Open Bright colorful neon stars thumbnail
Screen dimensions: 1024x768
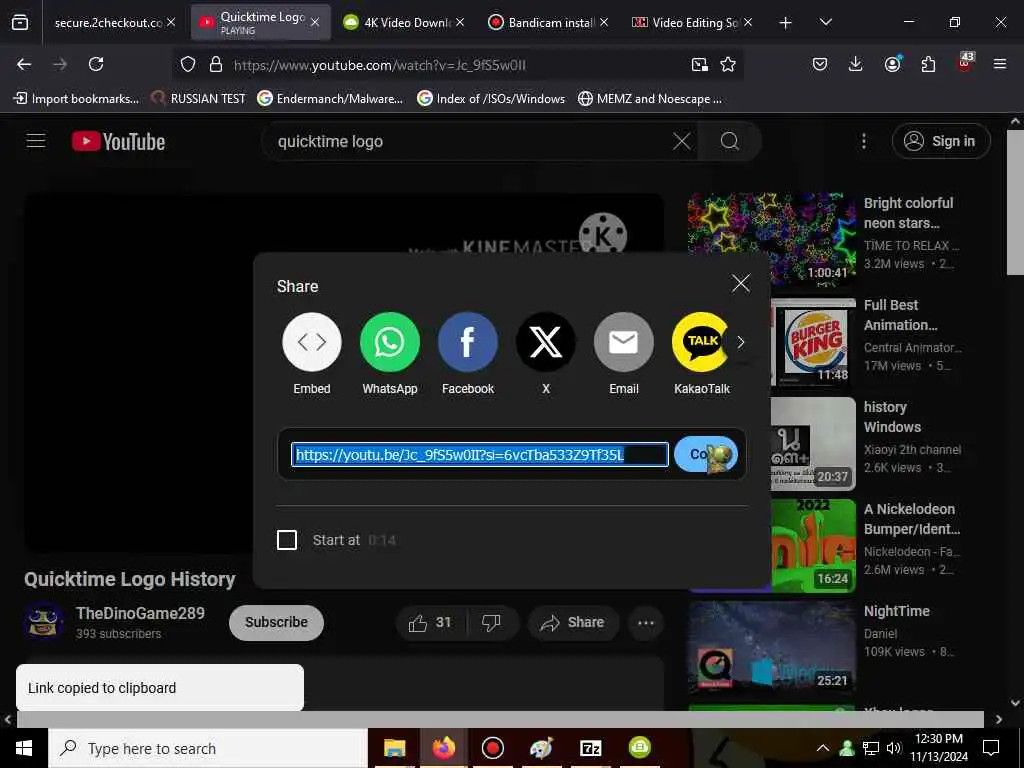771,238
